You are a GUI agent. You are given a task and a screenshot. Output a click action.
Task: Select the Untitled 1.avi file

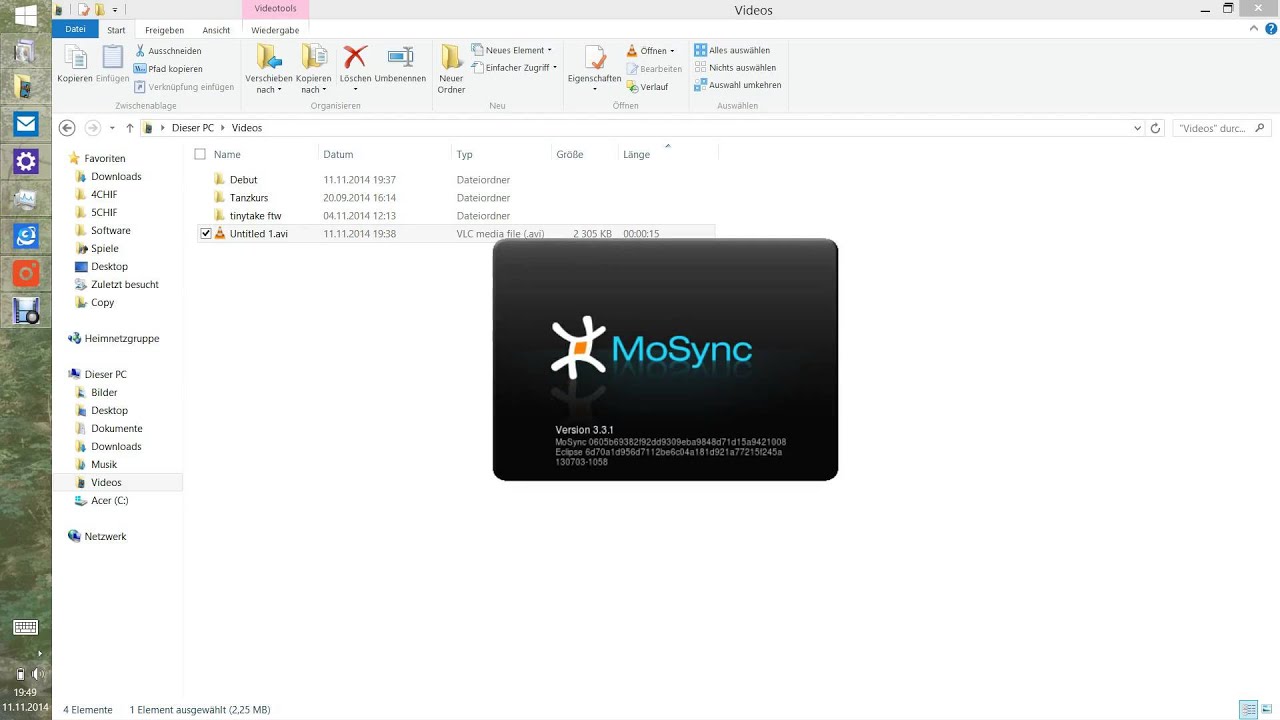click(258, 234)
